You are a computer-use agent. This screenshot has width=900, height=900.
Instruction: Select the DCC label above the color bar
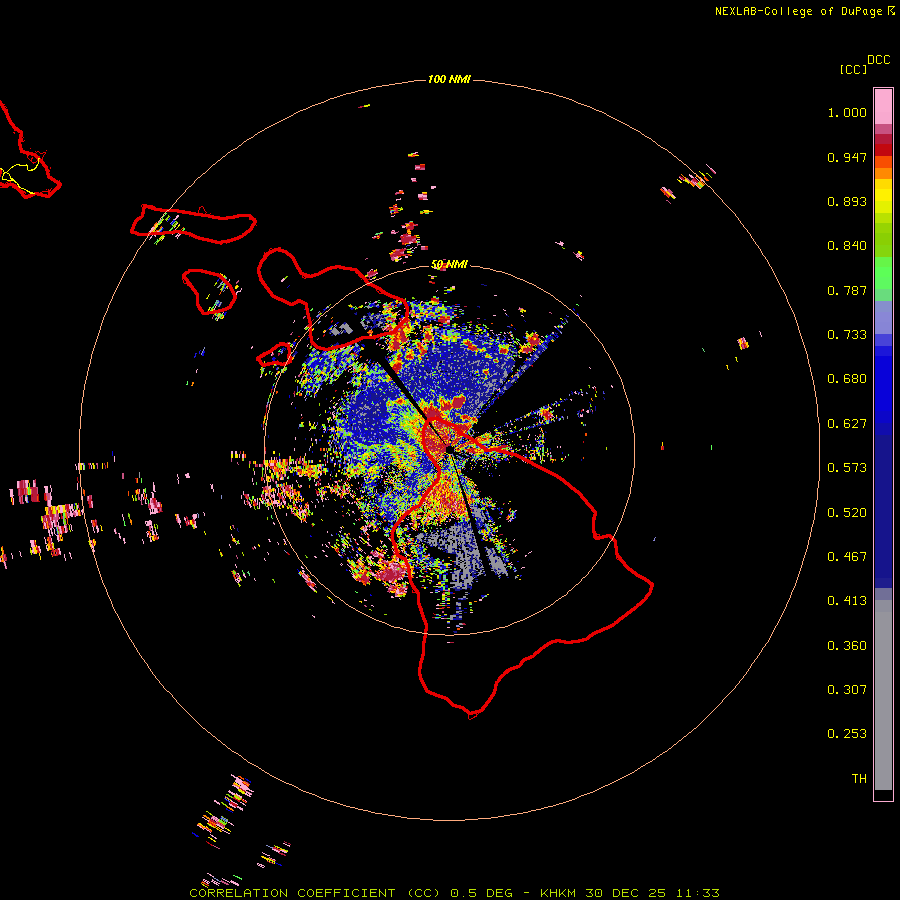point(879,60)
